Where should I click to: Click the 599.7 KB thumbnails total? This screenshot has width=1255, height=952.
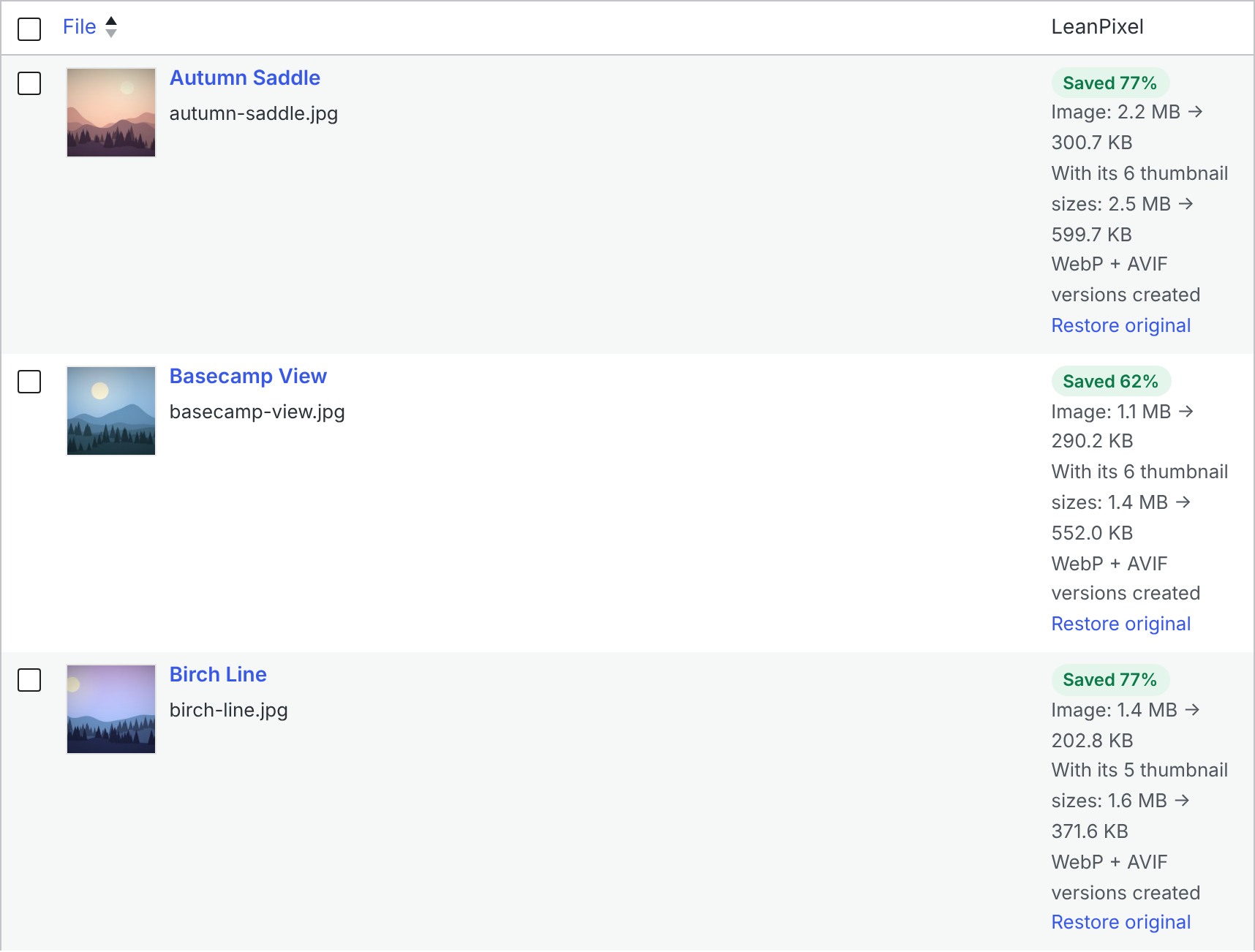(x=1092, y=235)
